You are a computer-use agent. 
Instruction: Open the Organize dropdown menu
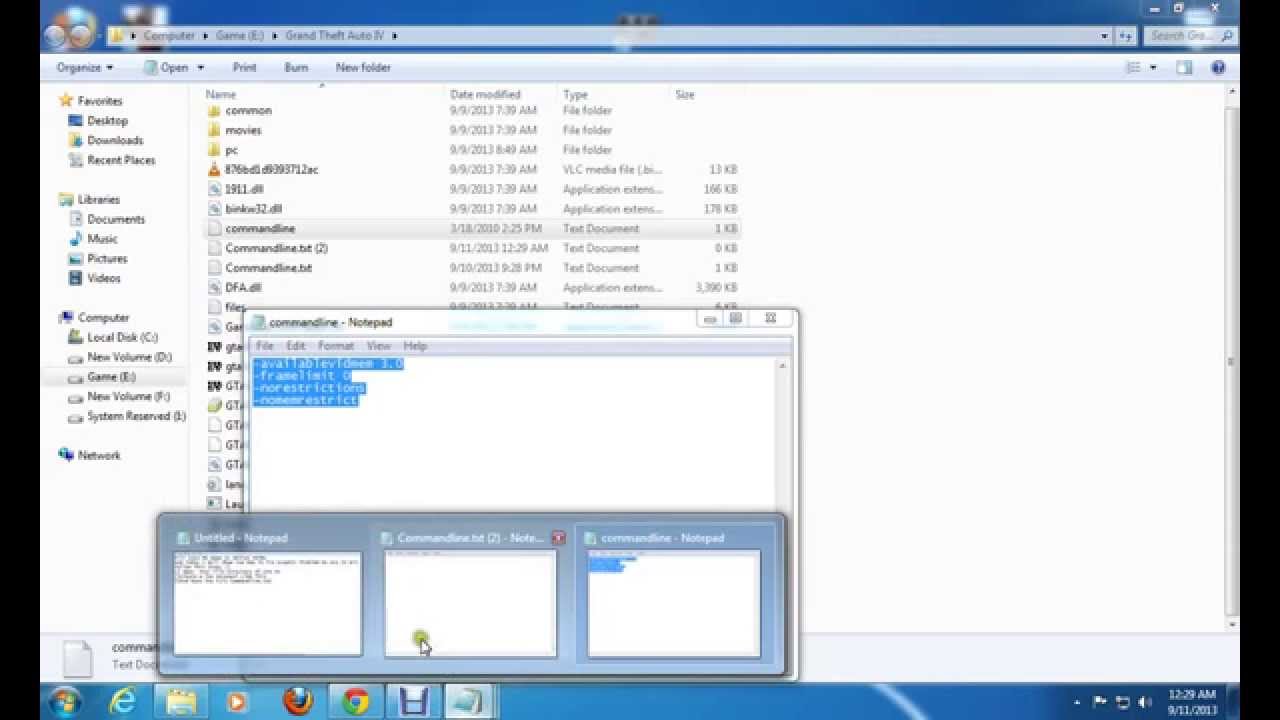point(84,67)
